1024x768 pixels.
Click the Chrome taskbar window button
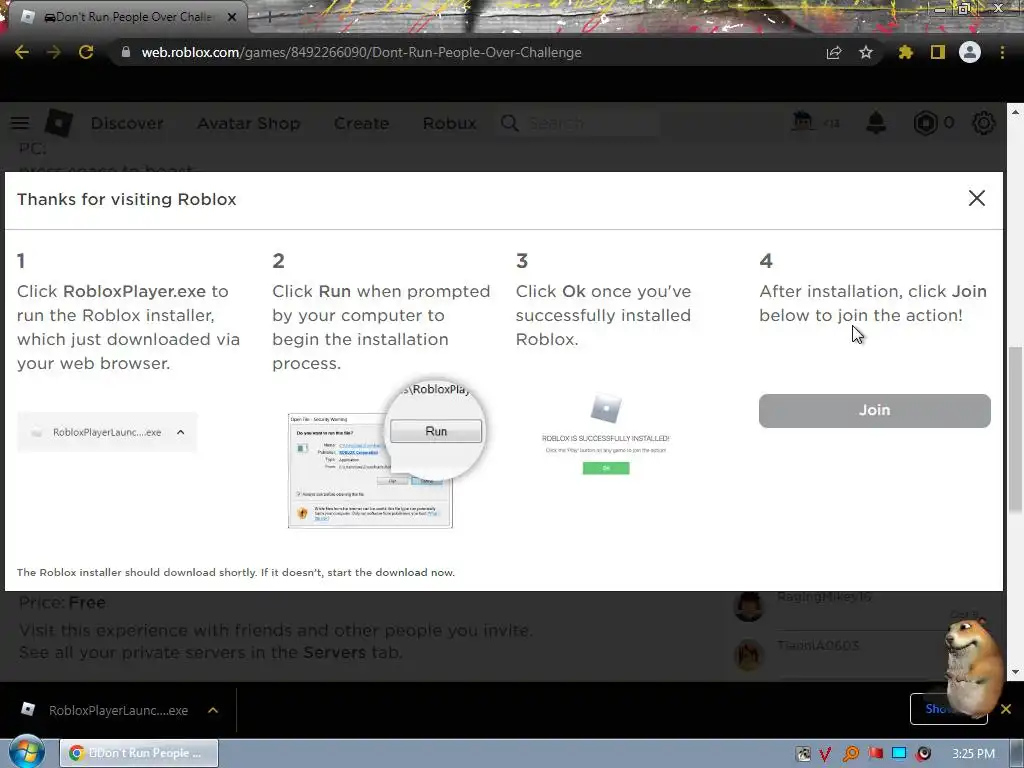click(139, 753)
